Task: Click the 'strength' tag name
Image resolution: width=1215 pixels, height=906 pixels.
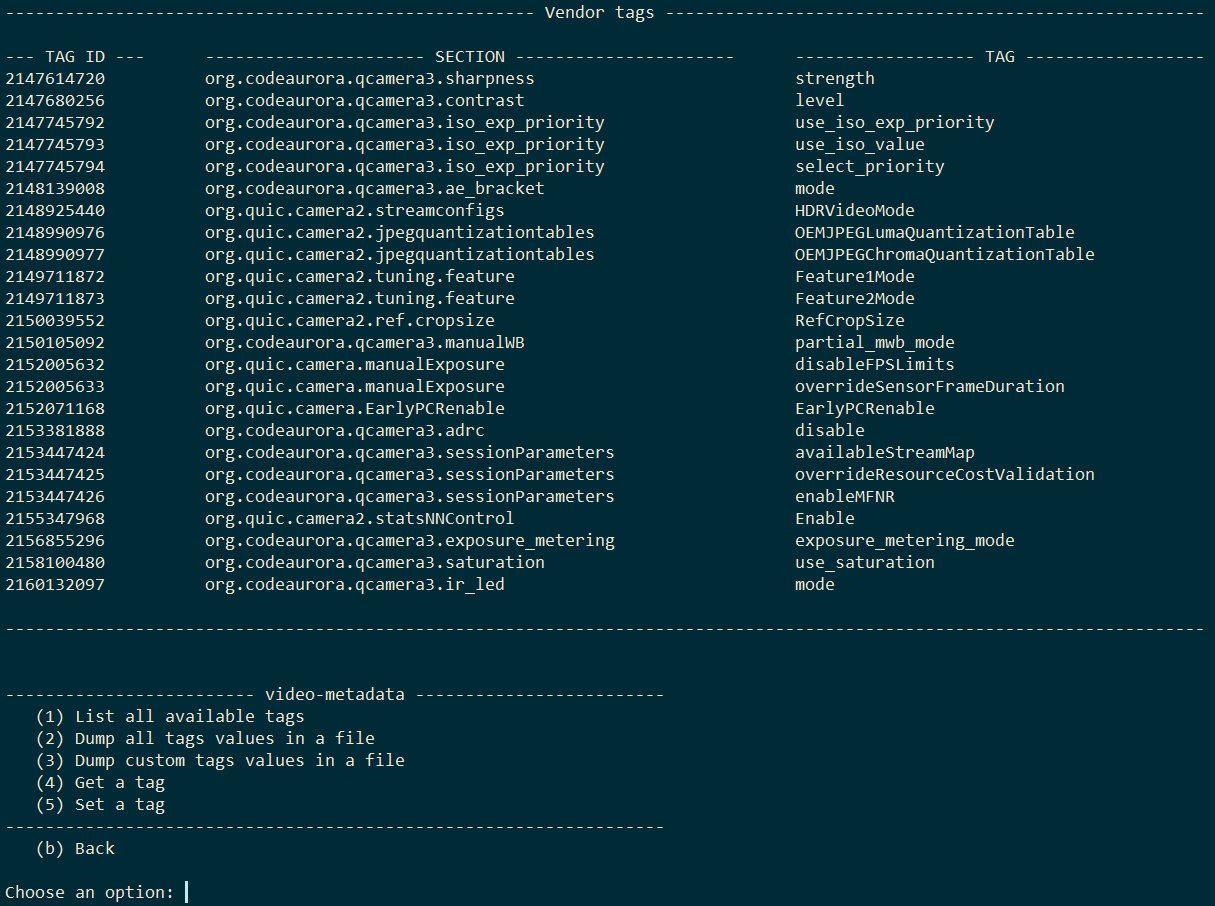Action: [835, 78]
